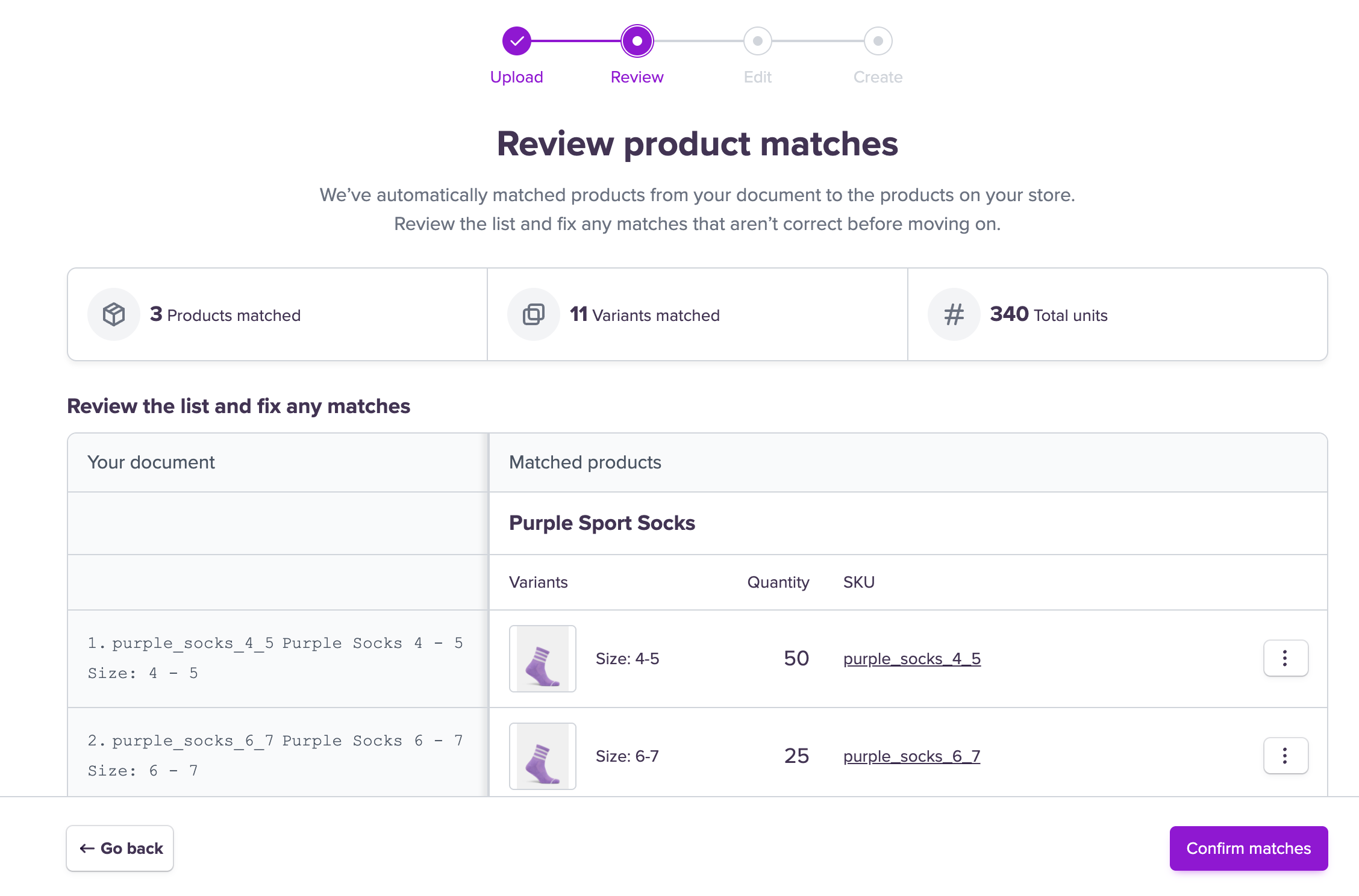Click the Size 6-7 sock thumbnail

coord(542,756)
